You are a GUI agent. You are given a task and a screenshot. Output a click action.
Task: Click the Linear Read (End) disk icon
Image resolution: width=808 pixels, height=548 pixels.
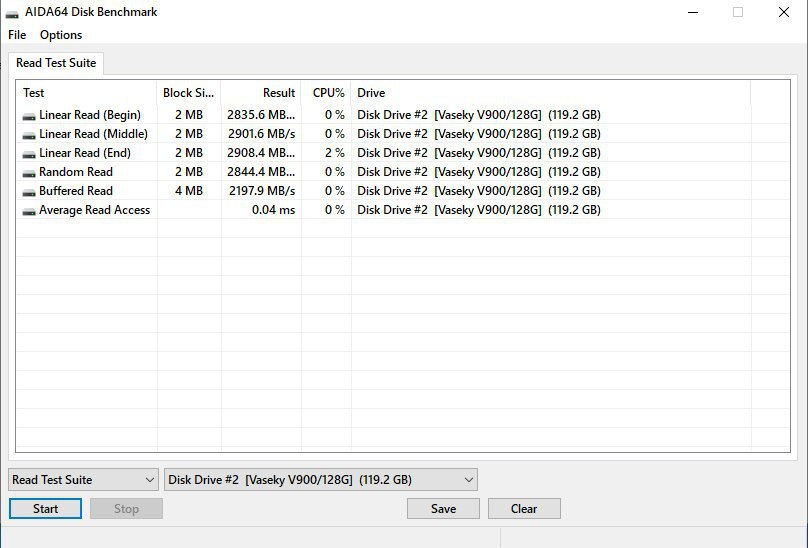[29, 155]
